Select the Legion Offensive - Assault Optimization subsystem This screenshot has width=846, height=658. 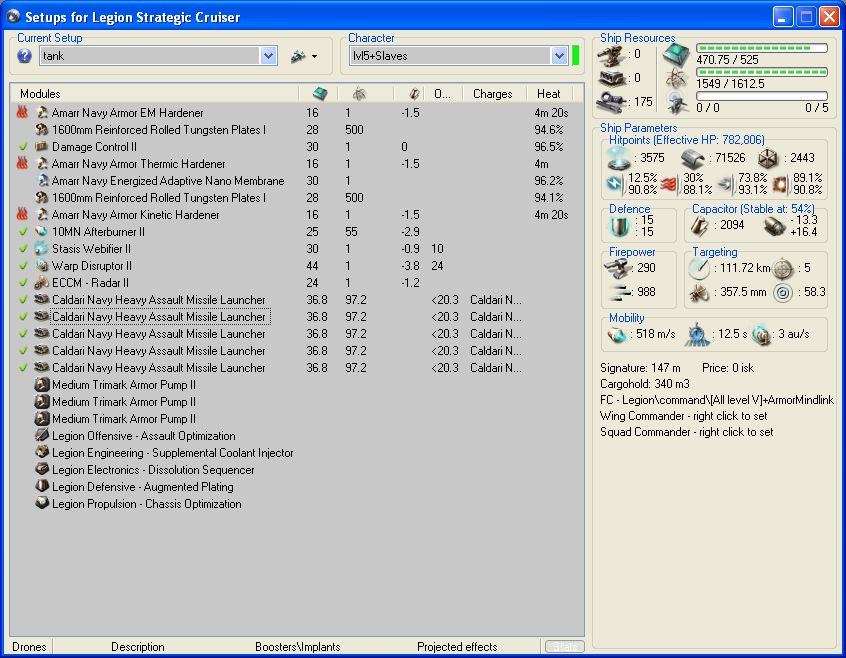coord(144,436)
